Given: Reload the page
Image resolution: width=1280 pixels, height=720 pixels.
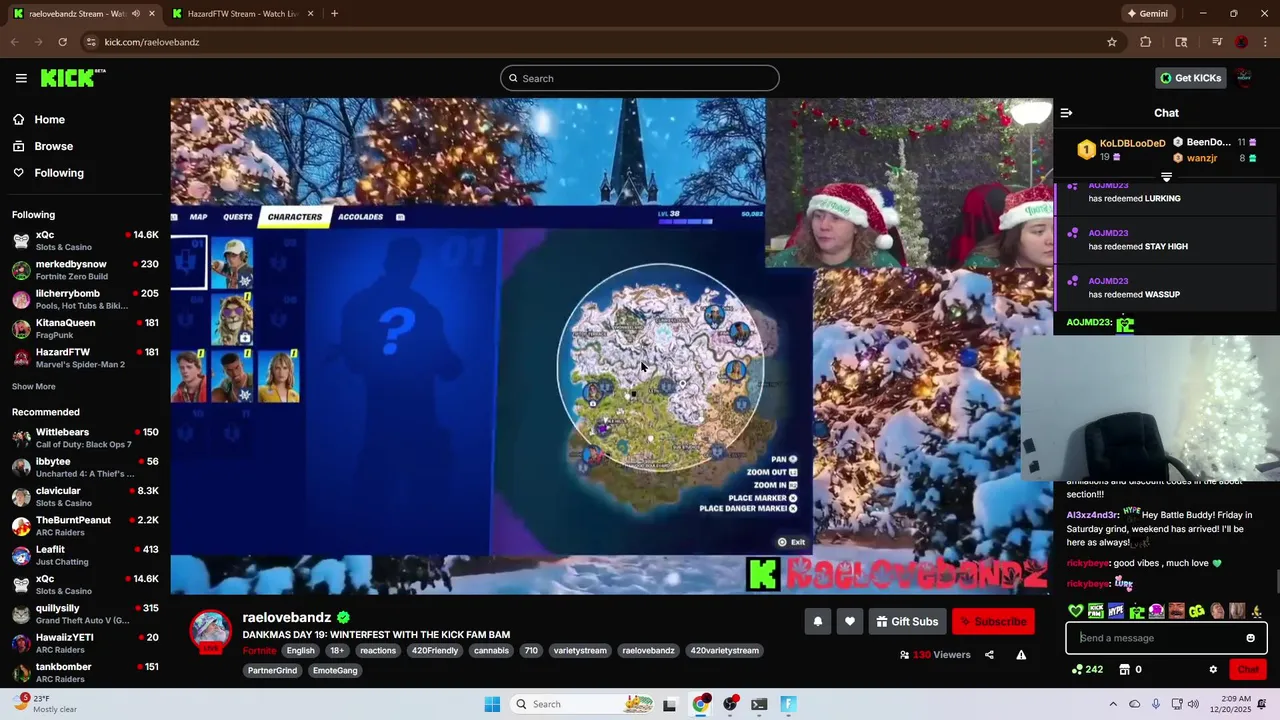Looking at the screenshot, I should (x=62, y=42).
